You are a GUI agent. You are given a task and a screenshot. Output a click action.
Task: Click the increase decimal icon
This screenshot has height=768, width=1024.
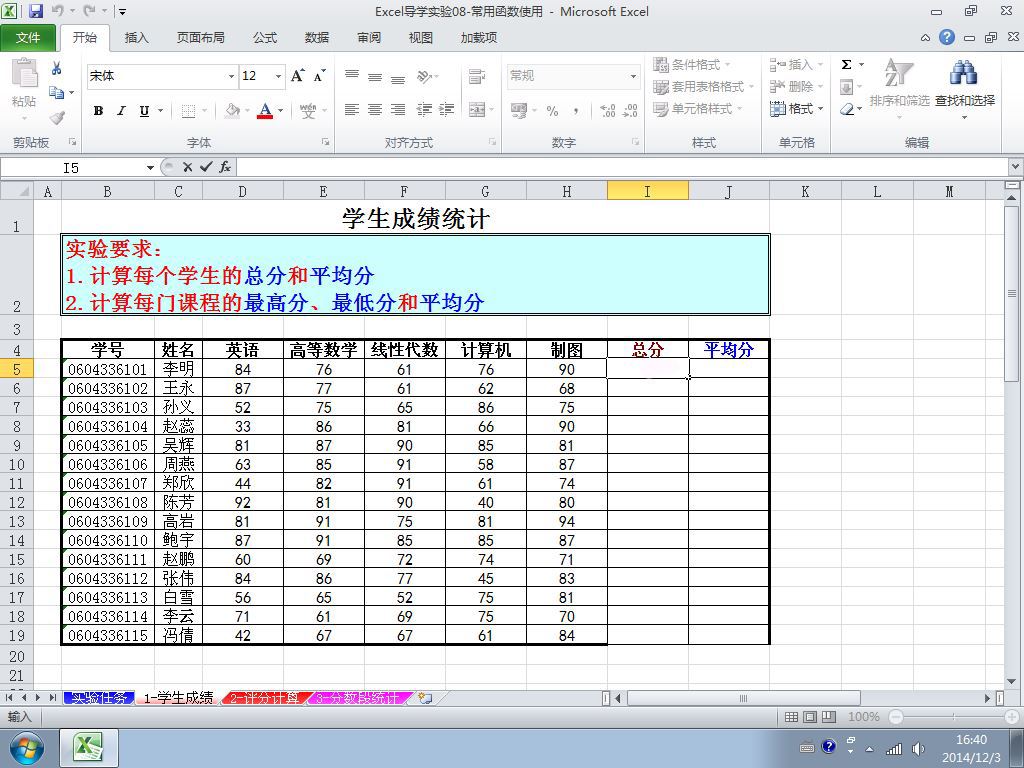click(x=607, y=110)
